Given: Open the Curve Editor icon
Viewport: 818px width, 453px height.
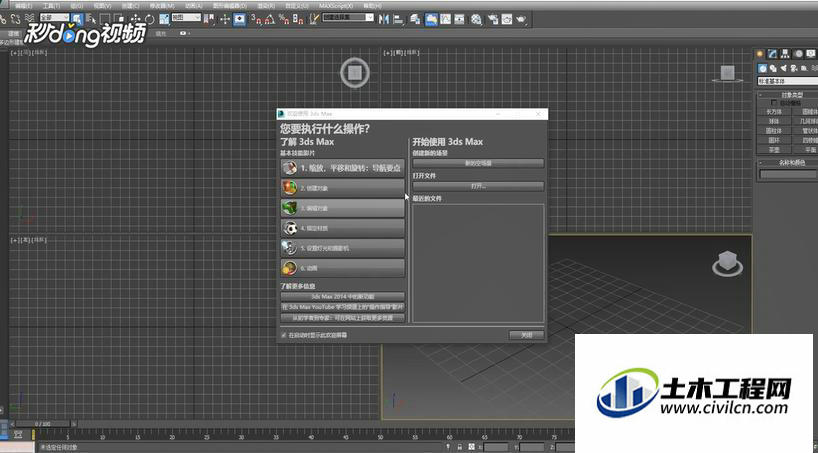Looking at the screenshot, I should coord(446,19).
